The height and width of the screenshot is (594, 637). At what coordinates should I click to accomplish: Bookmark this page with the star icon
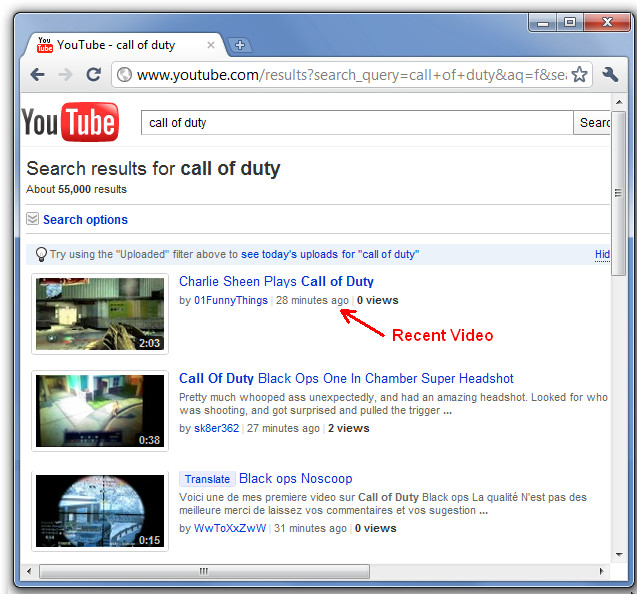(579, 74)
